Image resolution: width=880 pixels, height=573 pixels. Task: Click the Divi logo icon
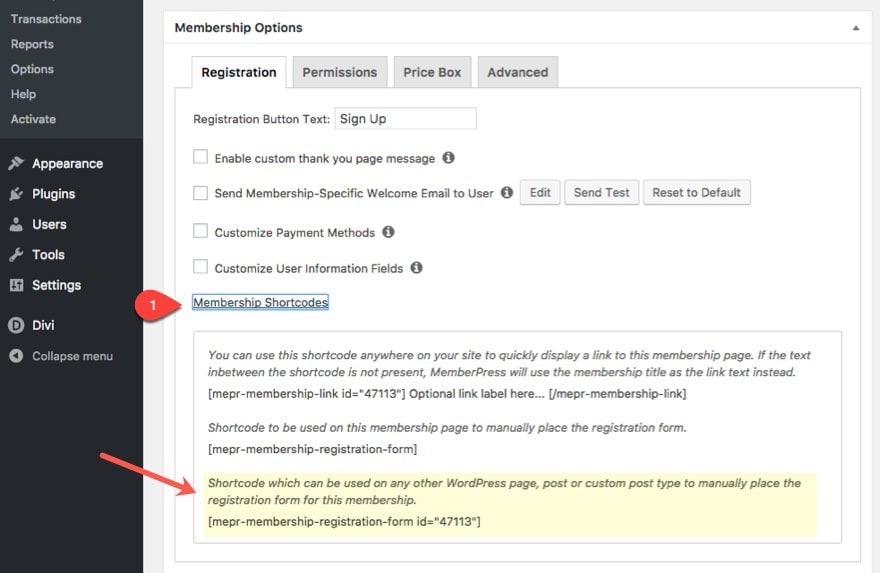[16, 325]
